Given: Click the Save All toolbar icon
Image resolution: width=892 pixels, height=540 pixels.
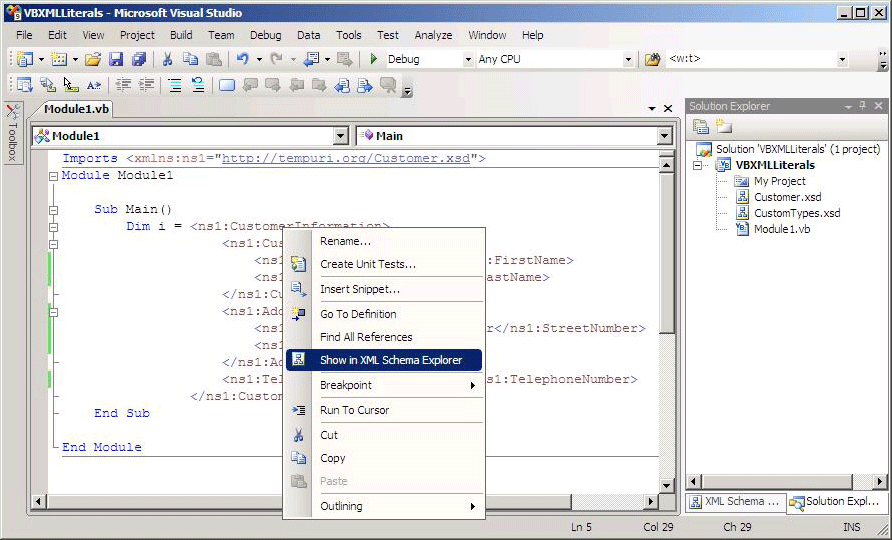Looking at the screenshot, I should coord(139,60).
